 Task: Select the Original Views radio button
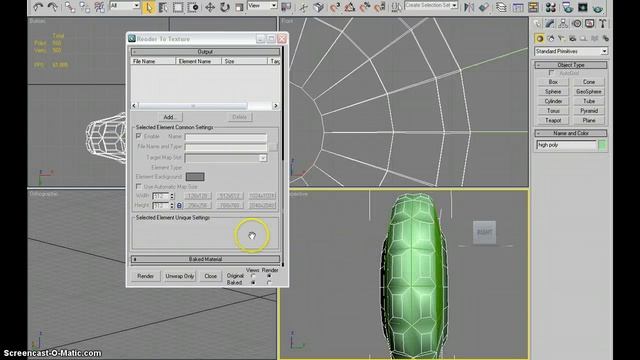[253, 276]
